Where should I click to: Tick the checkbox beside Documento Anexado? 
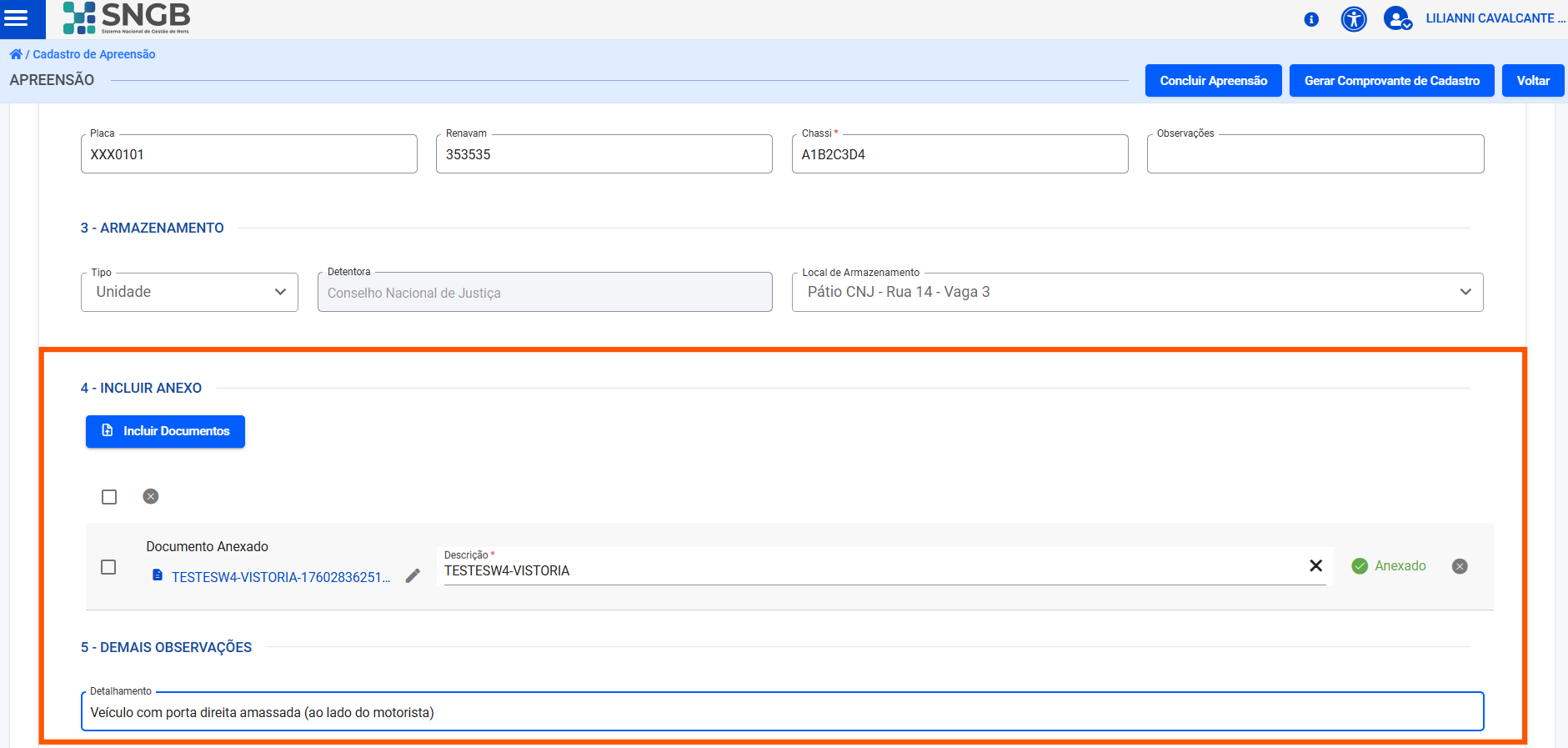(108, 567)
